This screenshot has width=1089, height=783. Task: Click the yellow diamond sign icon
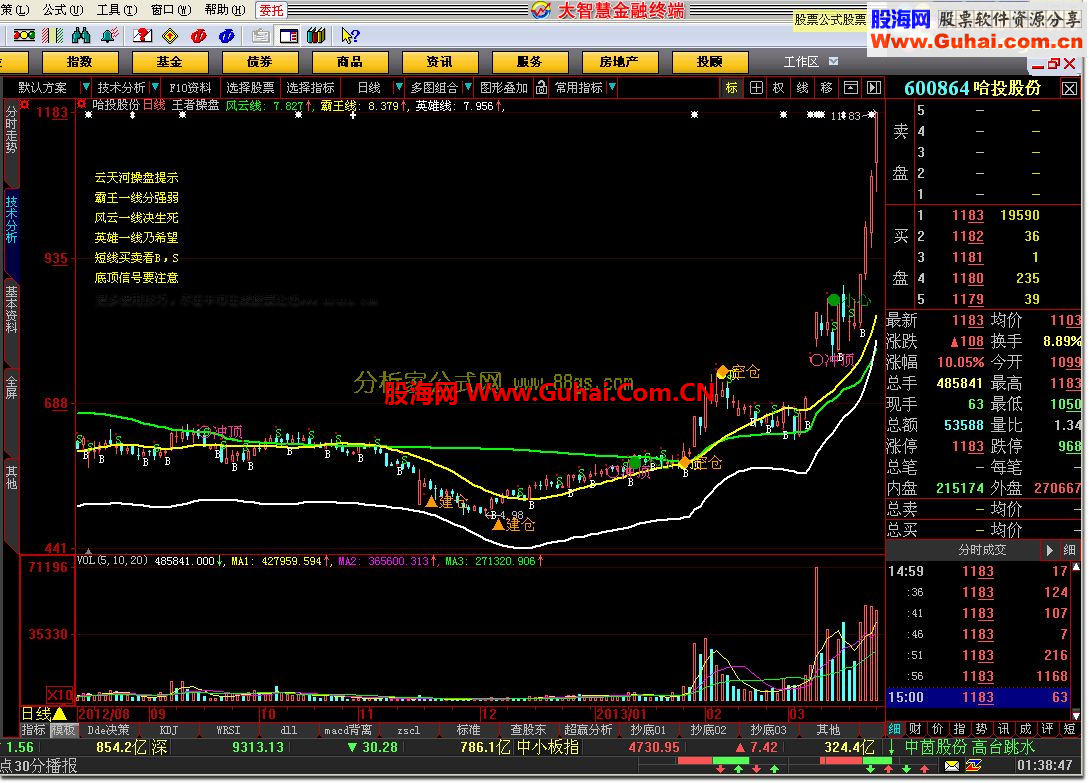click(x=170, y=35)
